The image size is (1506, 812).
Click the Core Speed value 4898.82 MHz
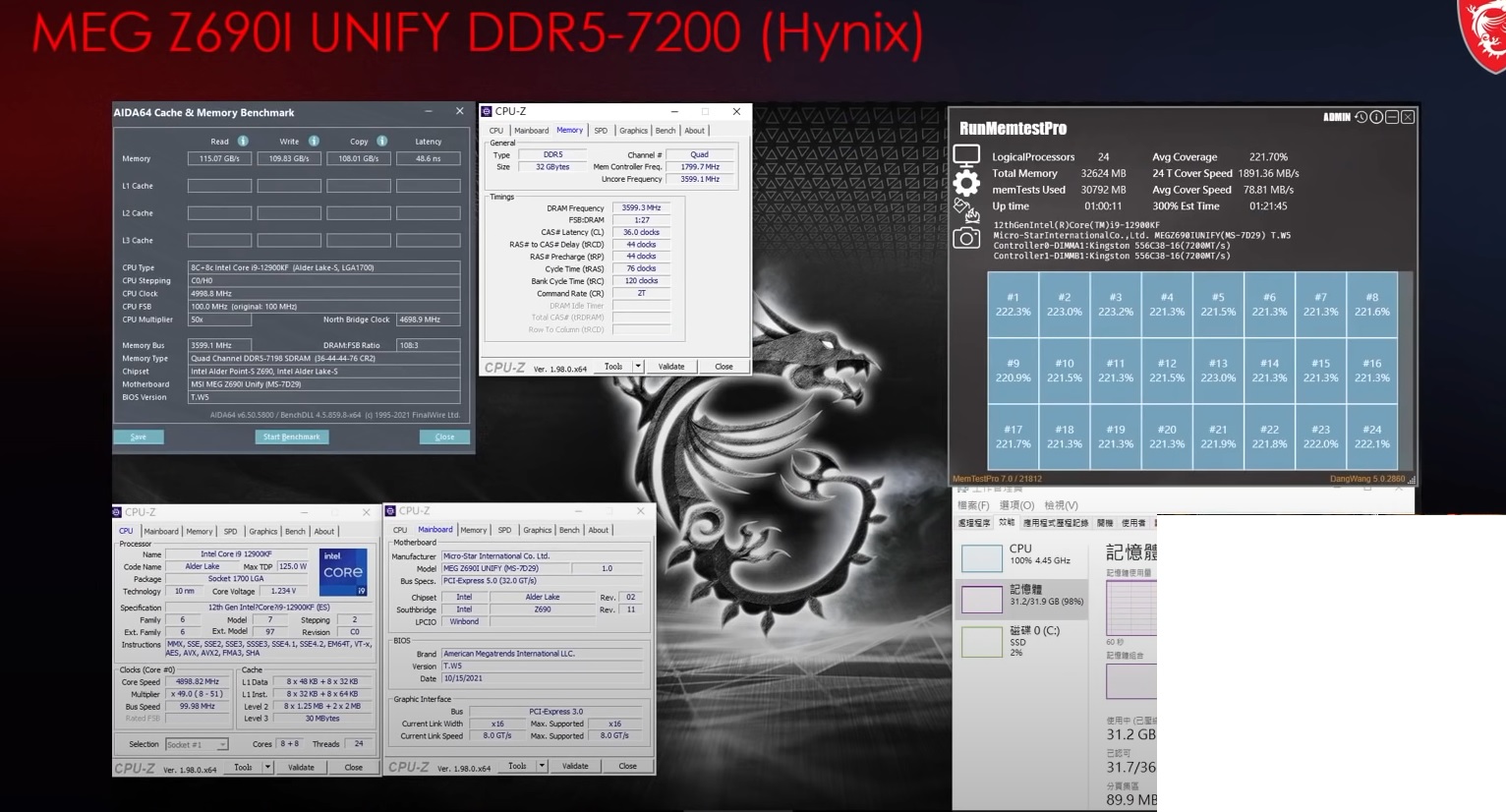pos(198,681)
